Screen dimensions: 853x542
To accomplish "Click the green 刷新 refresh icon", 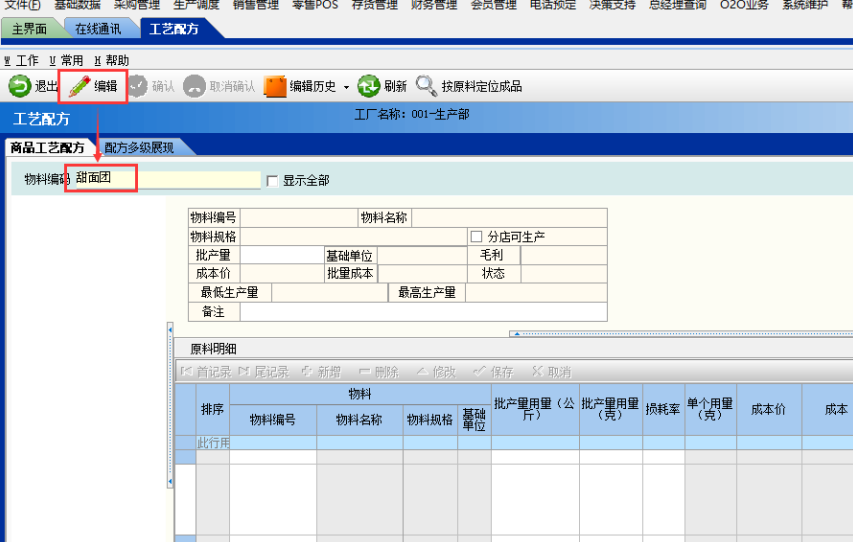I will pos(368,86).
